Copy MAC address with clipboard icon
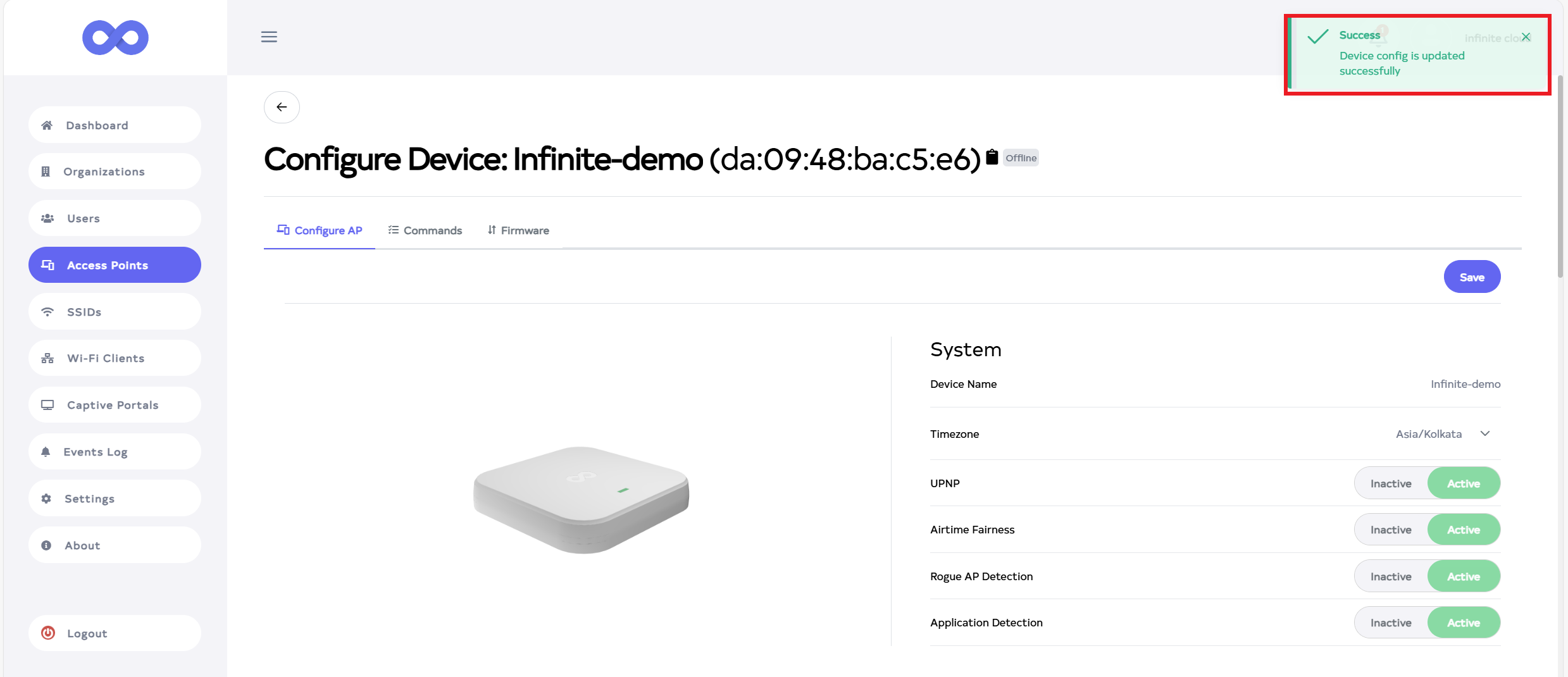The image size is (1568, 677). pos(992,157)
